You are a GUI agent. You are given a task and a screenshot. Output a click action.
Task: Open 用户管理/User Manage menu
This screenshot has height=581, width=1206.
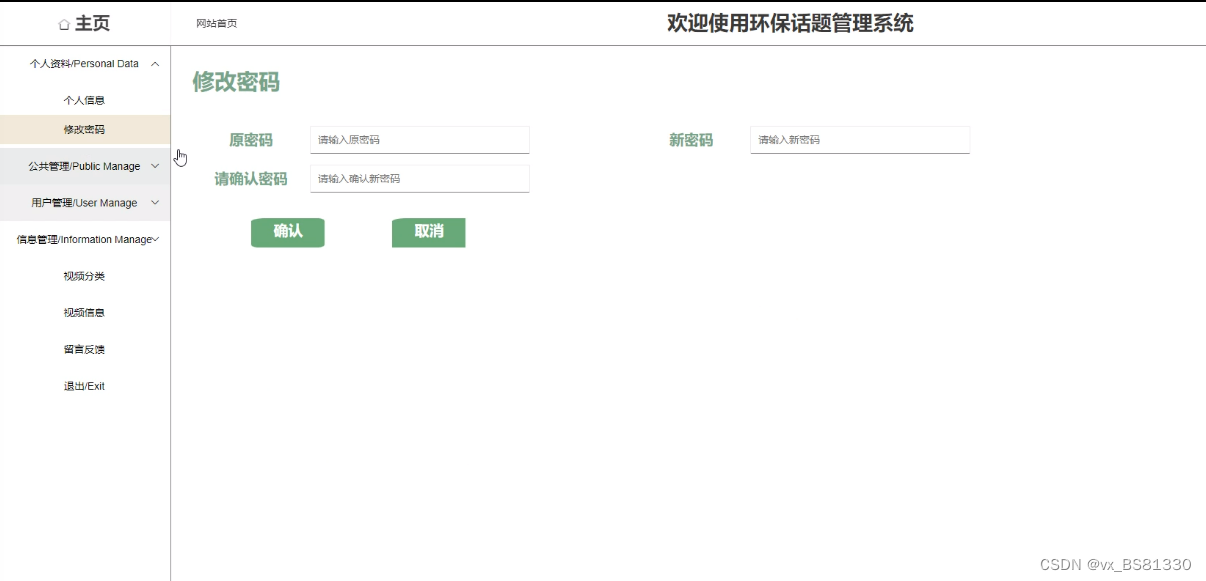click(x=85, y=202)
